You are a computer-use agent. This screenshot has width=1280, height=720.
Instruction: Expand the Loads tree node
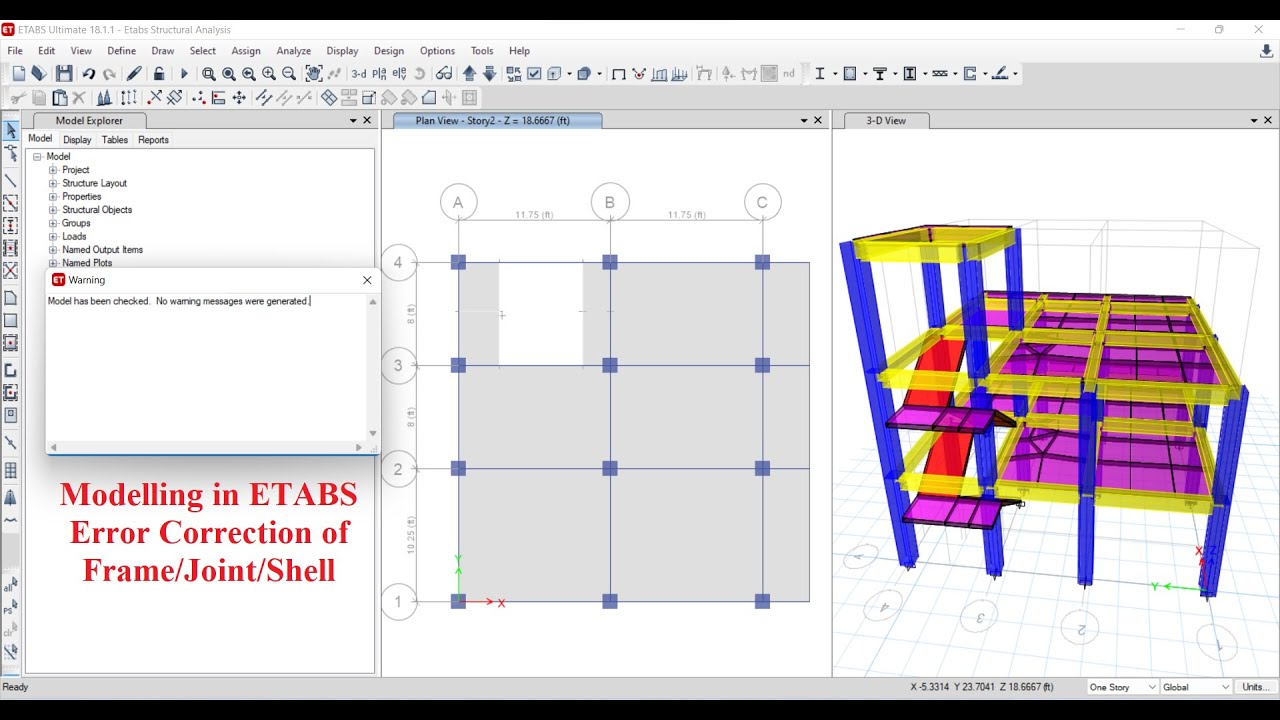(x=53, y=237)
